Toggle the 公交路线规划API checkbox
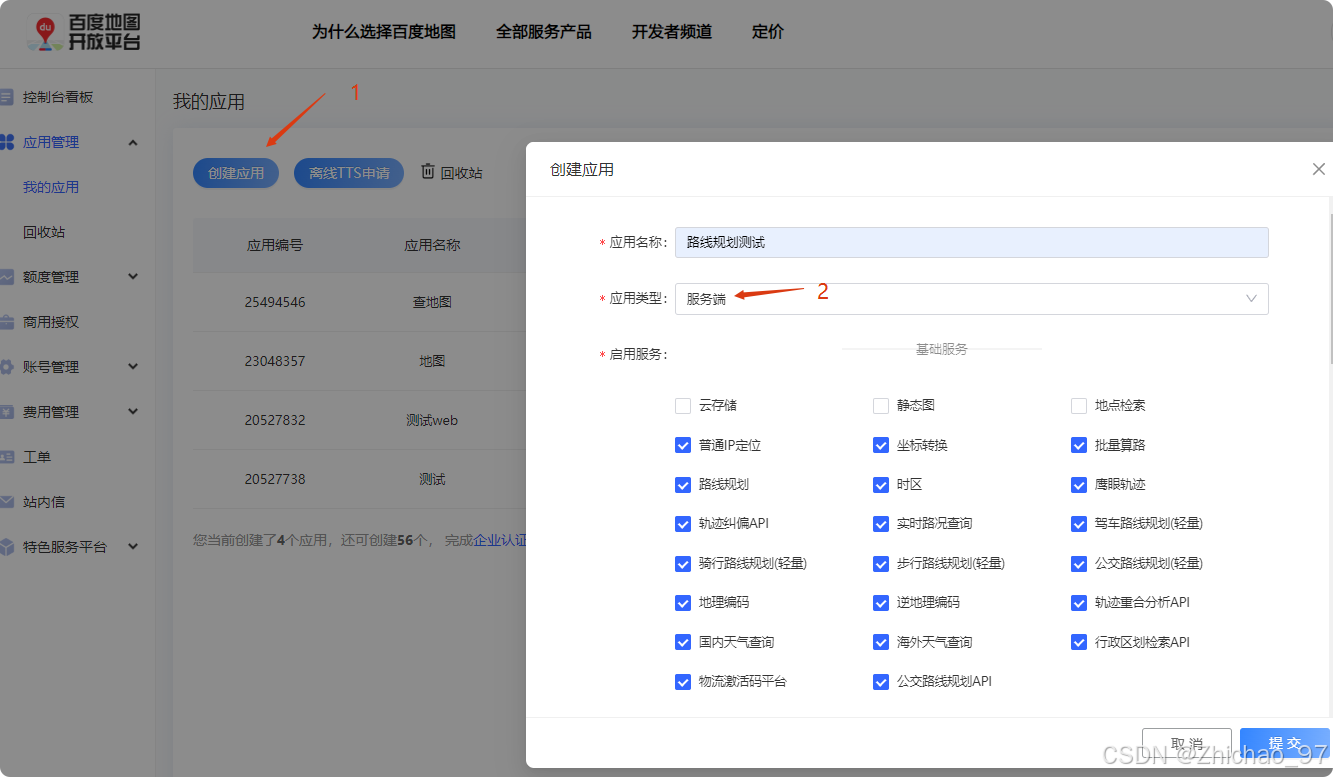This screenshot has height=777, width=1333. point(881,682)
